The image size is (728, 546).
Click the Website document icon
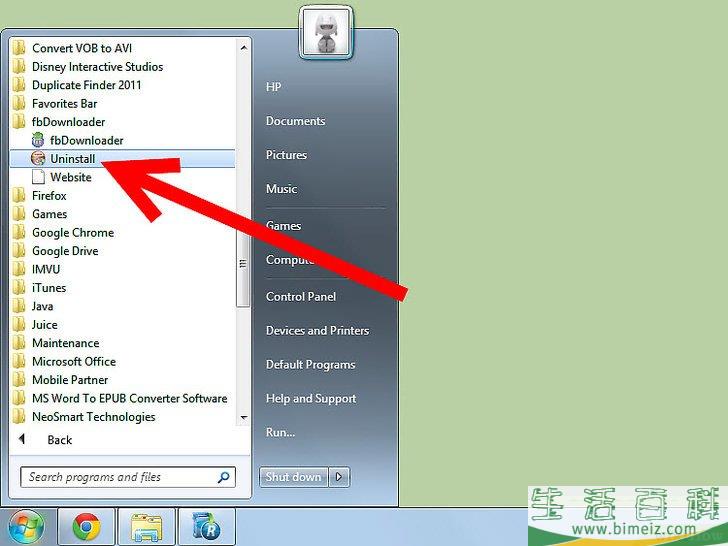(38, 177)
